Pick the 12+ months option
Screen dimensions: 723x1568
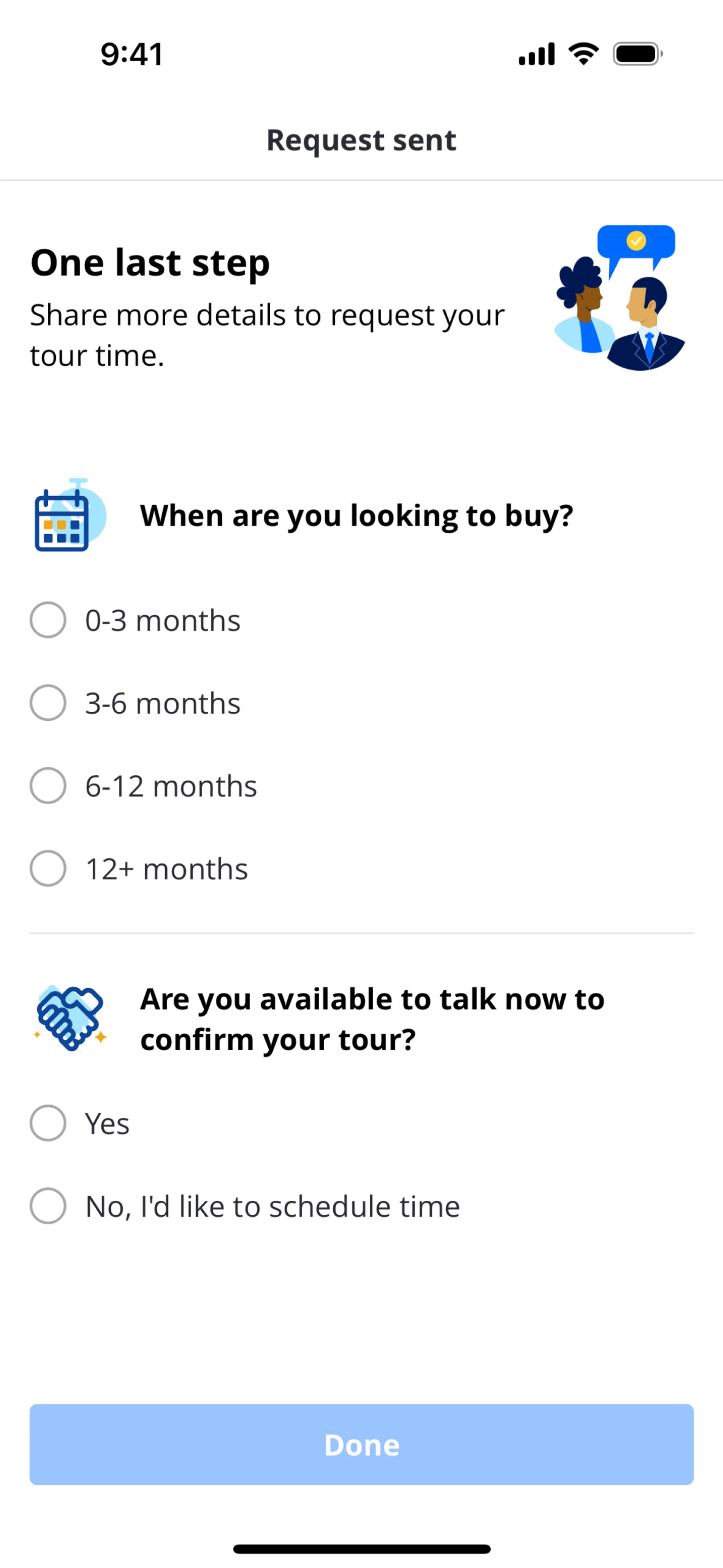point(48,869)
